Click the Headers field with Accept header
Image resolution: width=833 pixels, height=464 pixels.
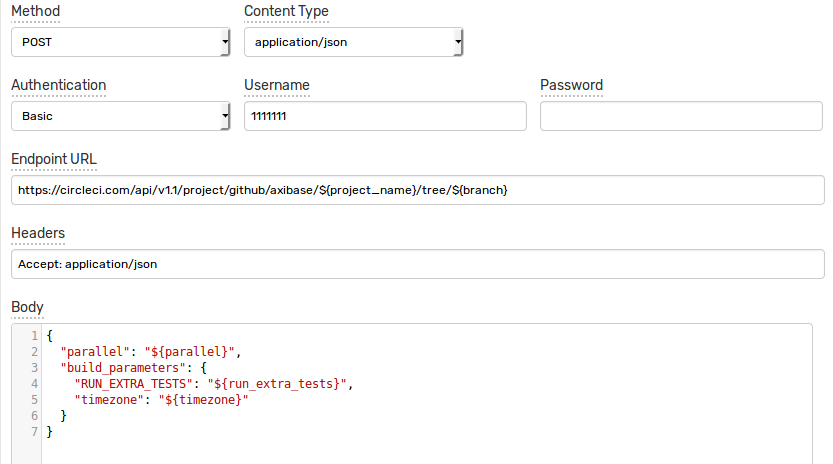(x=418, y=264)
